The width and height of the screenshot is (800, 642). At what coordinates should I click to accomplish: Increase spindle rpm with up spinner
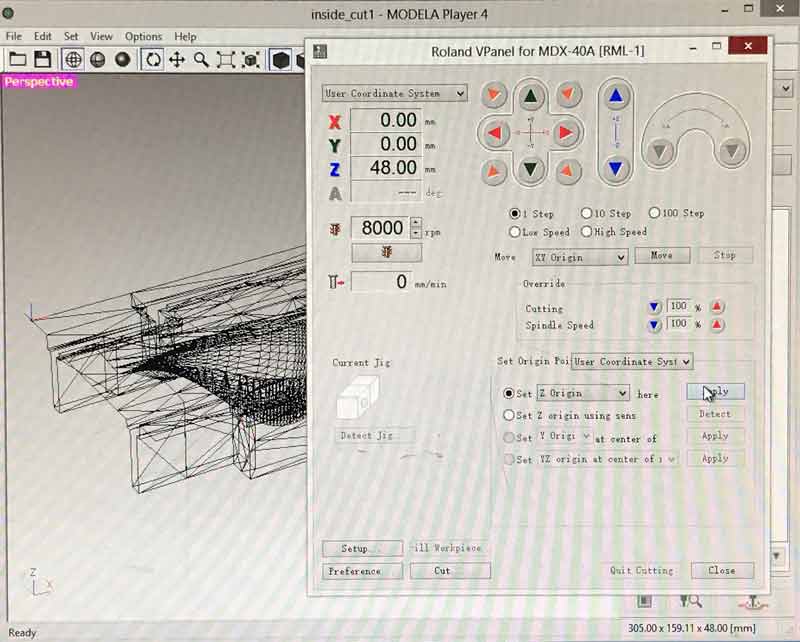point(416,223)
